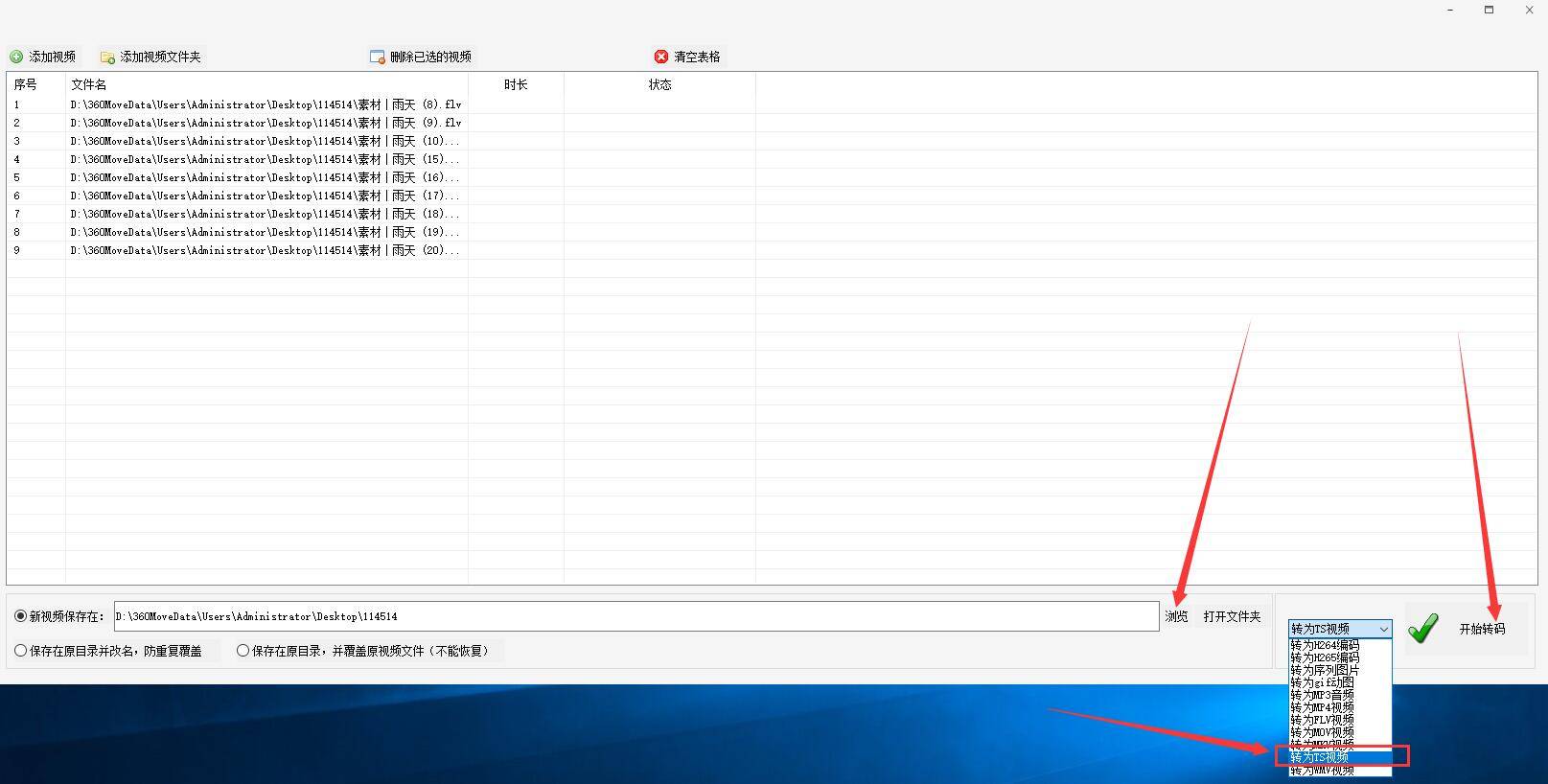The width and height of the screenshot is (1548, 784).
Task: Select row 3 file 雨天 (10)
Action: (x=266, y=141)
